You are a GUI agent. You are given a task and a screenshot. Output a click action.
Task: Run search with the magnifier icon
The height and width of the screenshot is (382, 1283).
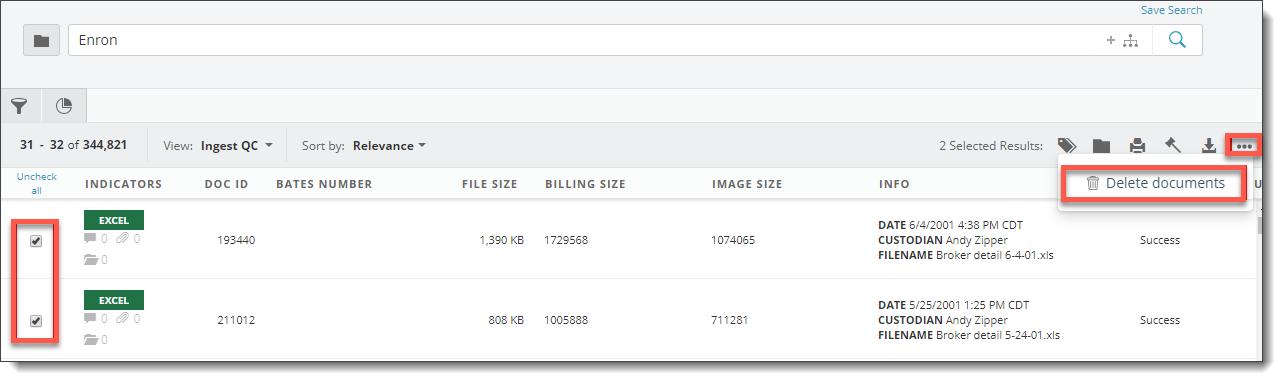(1177, 40)
